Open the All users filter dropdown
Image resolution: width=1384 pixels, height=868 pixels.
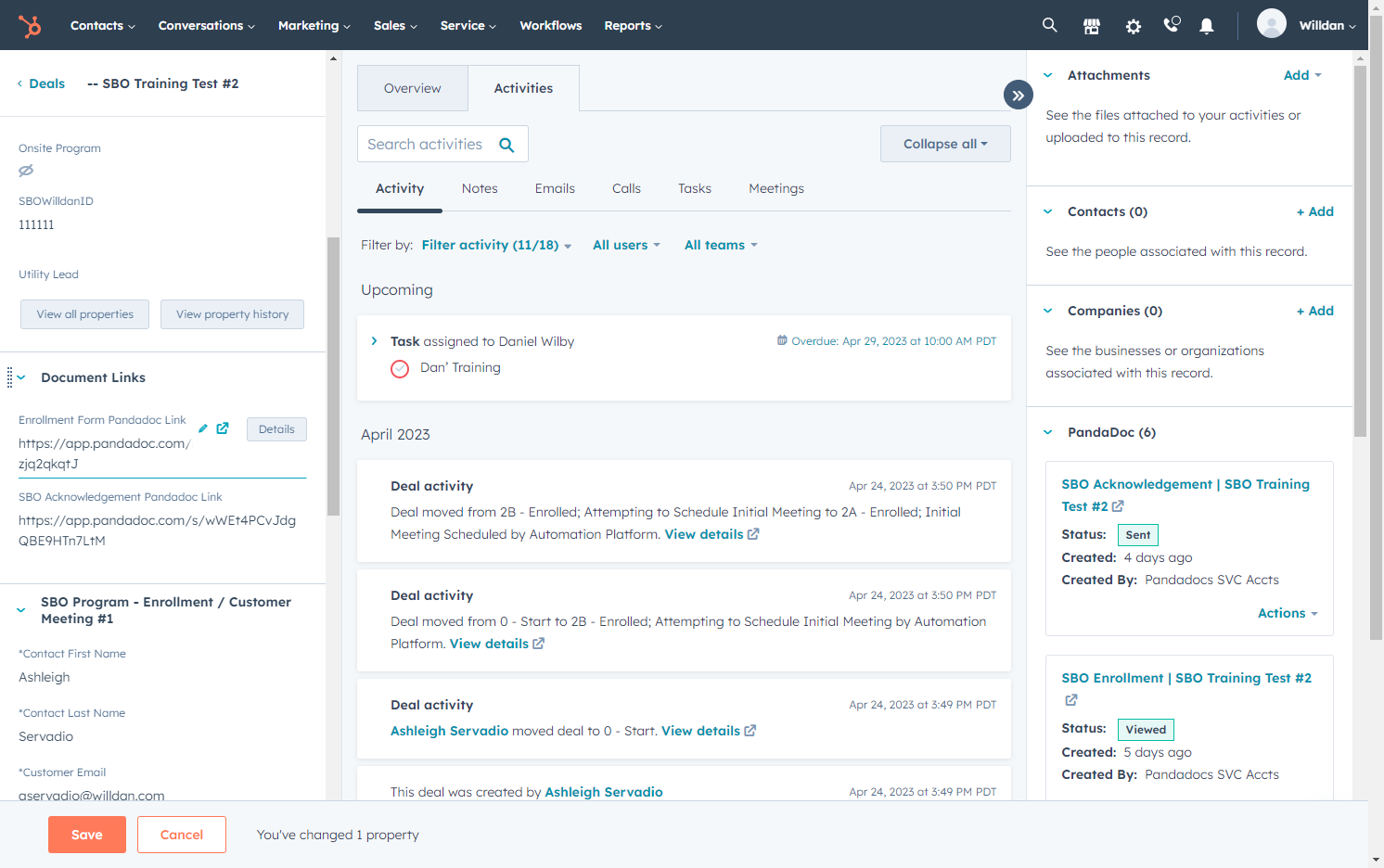click(626, 245)
